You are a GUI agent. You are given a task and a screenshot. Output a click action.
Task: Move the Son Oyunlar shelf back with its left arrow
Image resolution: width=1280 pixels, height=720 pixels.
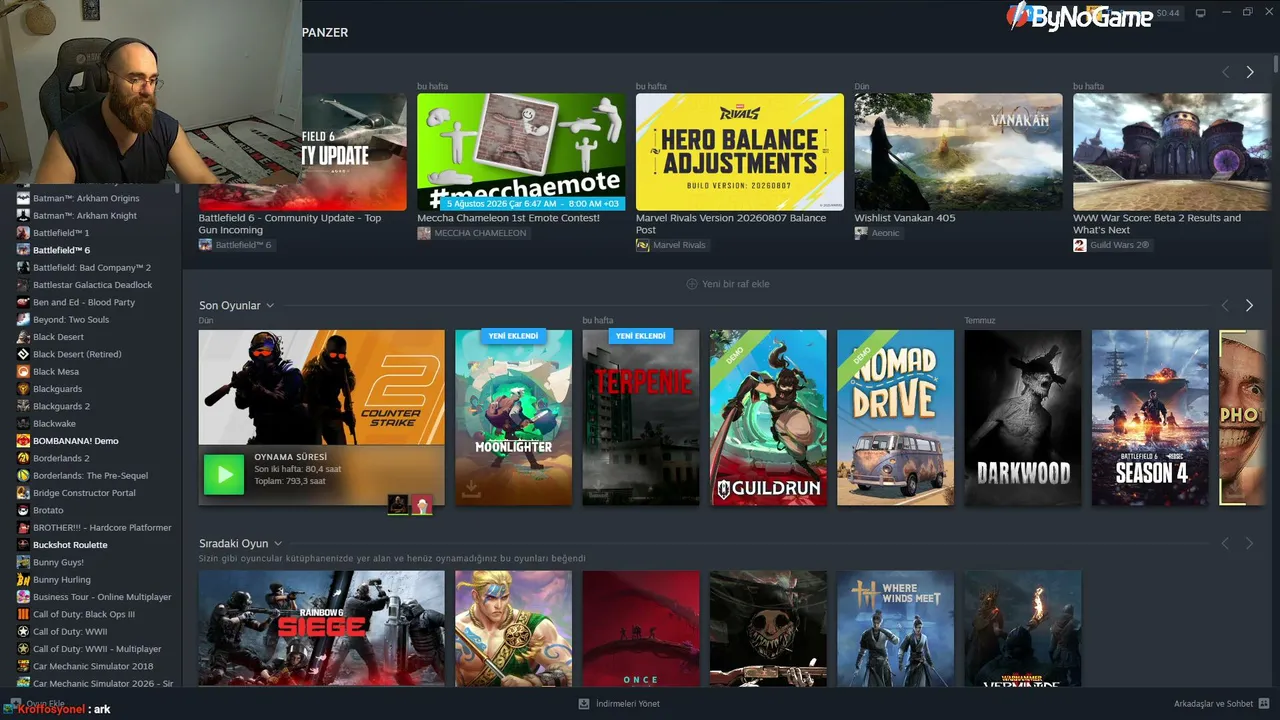(x=1225, y=305)
